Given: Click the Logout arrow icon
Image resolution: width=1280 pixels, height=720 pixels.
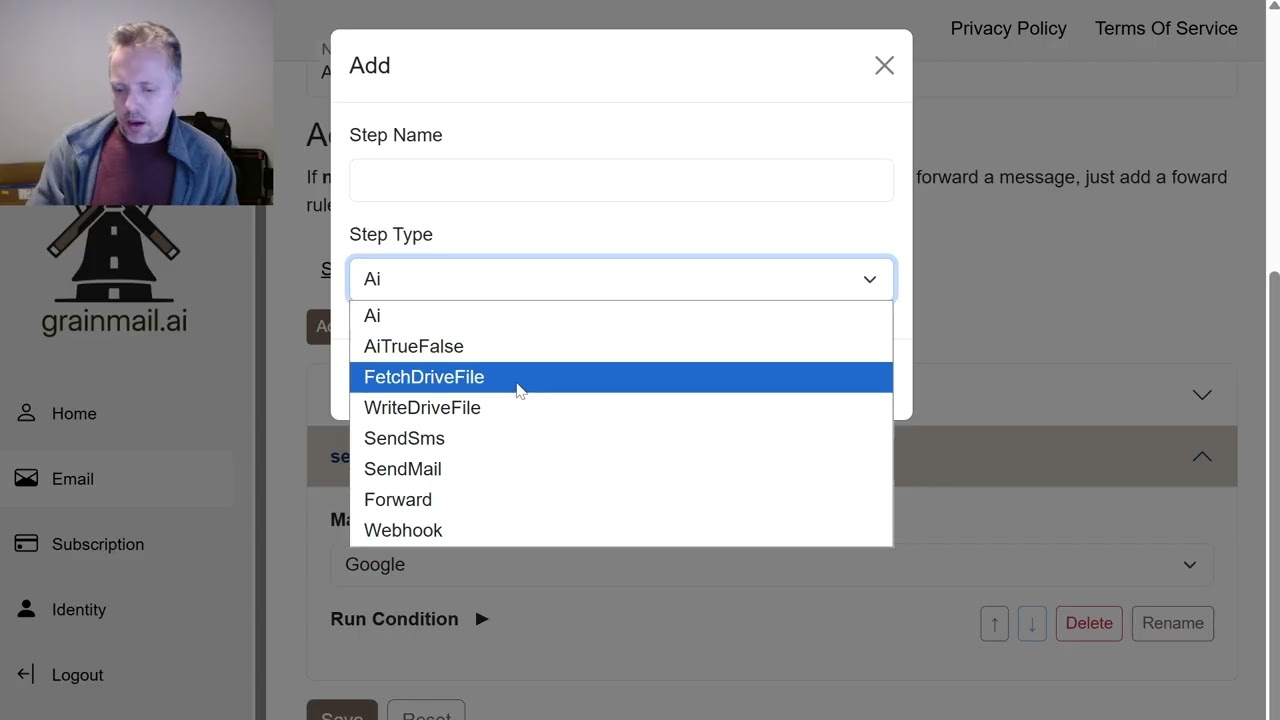Looking at the screenshot, I should [x=26, y=674].
